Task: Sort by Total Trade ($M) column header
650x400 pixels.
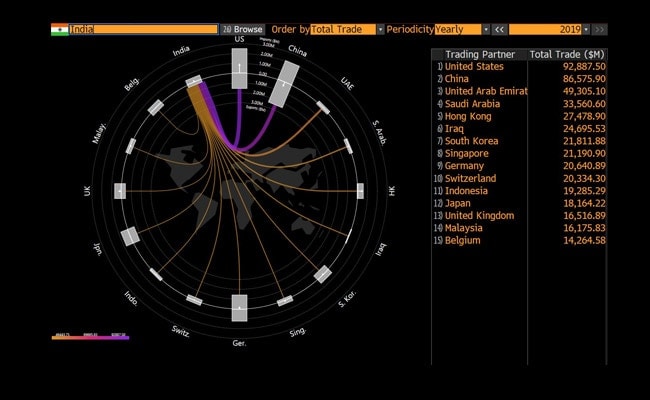Action: [x=567, y=53]
